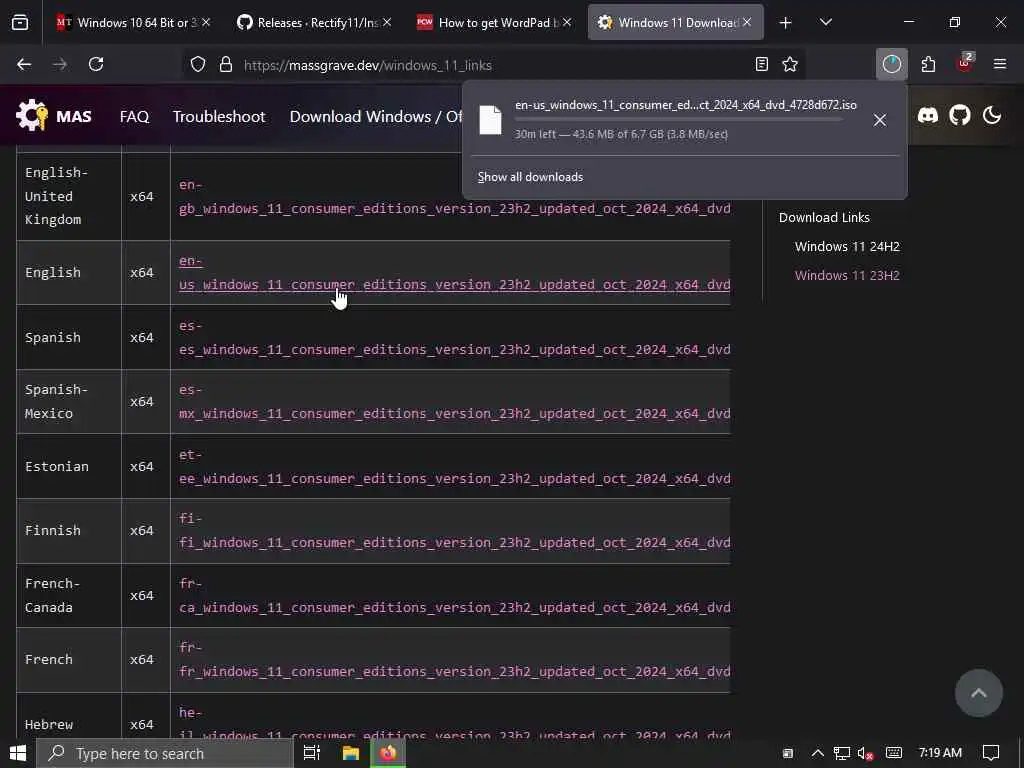This screenshot has width=1024, height=768.
Task: Open the FAQ menu item
Action: (135, 116)
